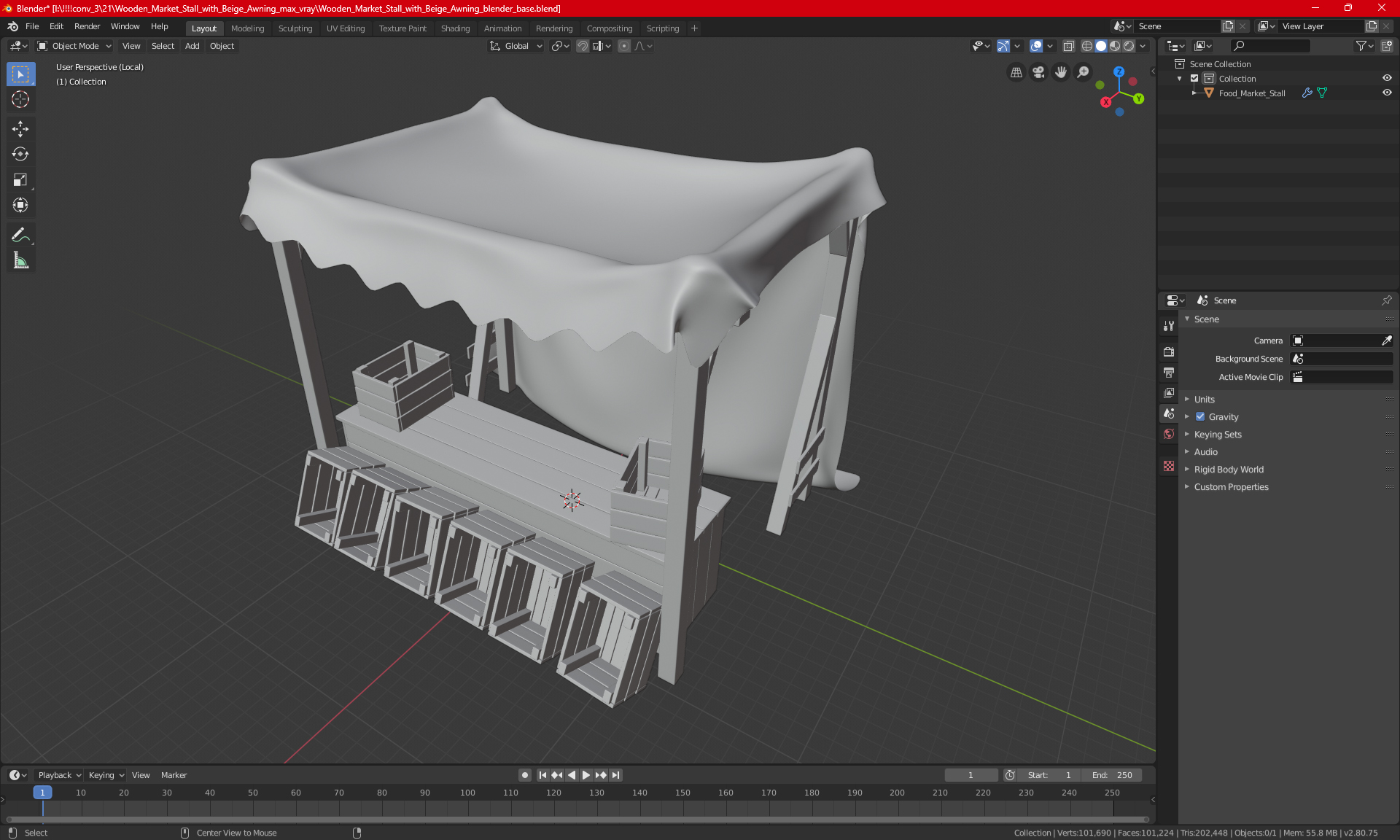Toggle auto keying record button

[524, 775]
